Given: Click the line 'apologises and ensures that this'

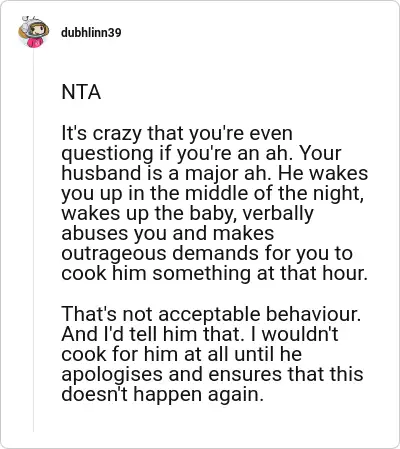Looking at the screenshot, I should 212,374.
